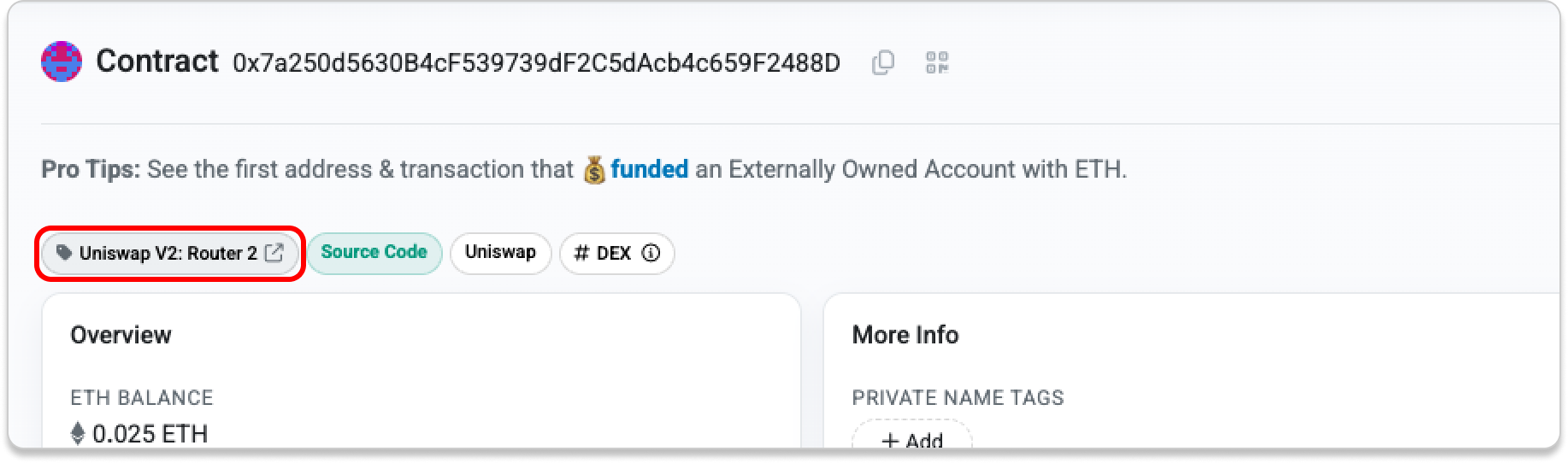Copy the contract address to clipboard
The image size is (1568, 463).
[x=882, y=62]
